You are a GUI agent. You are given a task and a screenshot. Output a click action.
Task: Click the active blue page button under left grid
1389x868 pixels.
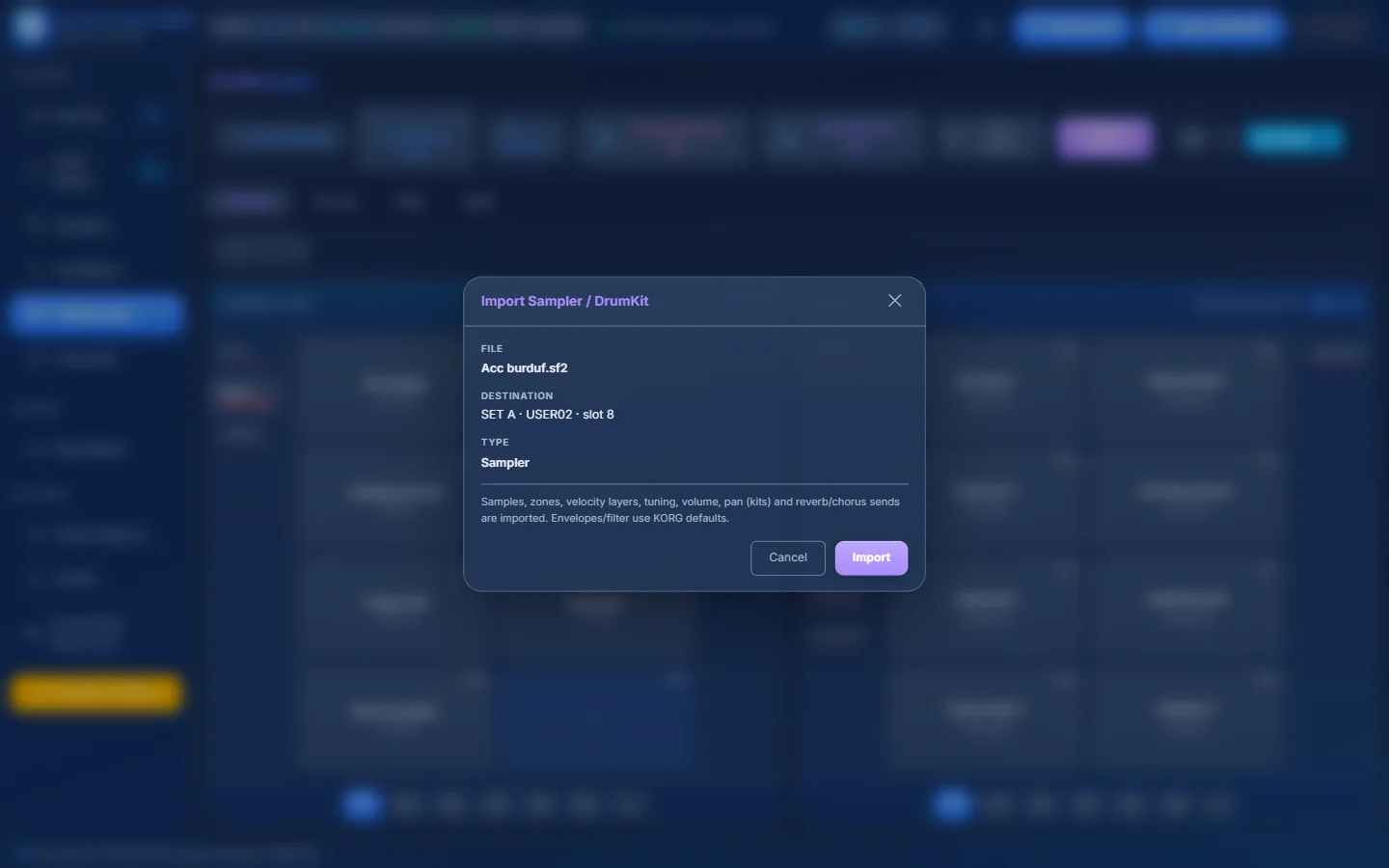362,803
